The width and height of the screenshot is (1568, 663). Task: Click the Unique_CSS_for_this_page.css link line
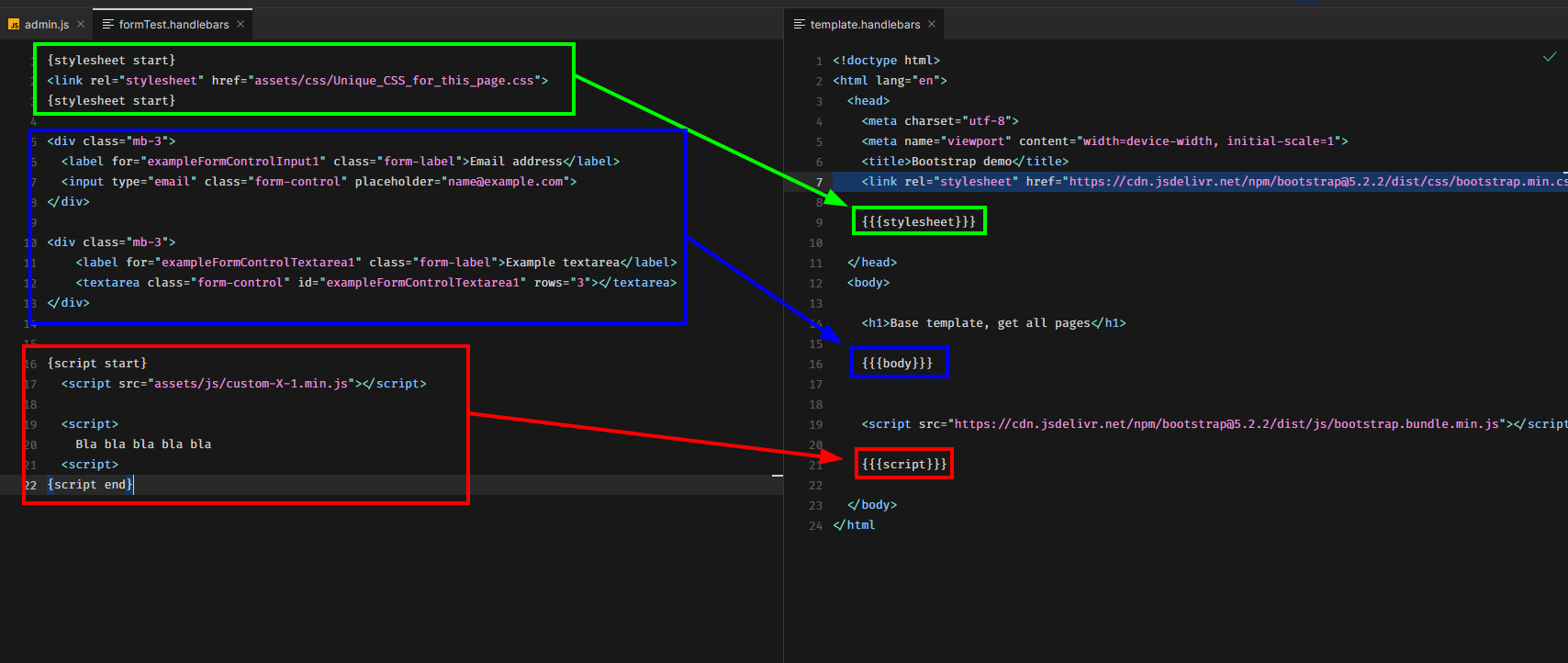[297, 81]
